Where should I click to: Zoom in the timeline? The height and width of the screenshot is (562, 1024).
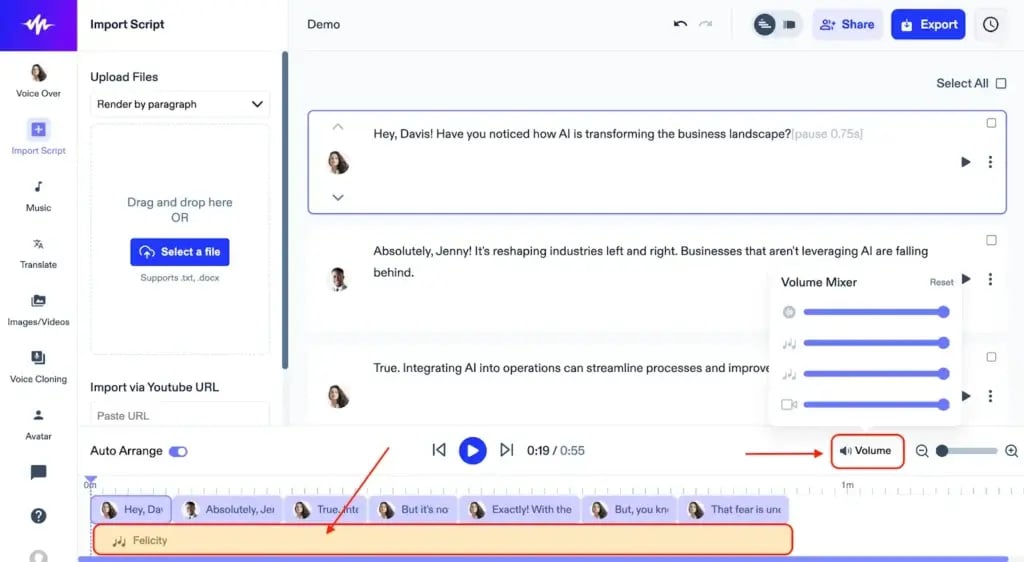tap(1011, 451)
